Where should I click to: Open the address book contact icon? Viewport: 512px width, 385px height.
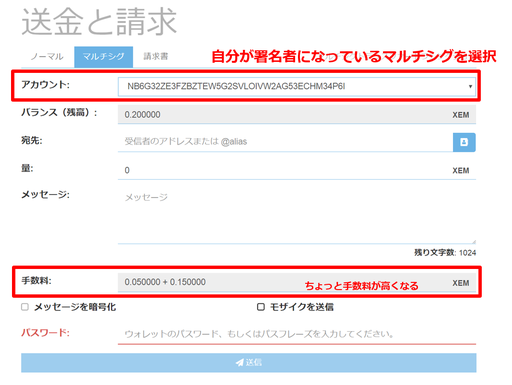coord(464,142)
